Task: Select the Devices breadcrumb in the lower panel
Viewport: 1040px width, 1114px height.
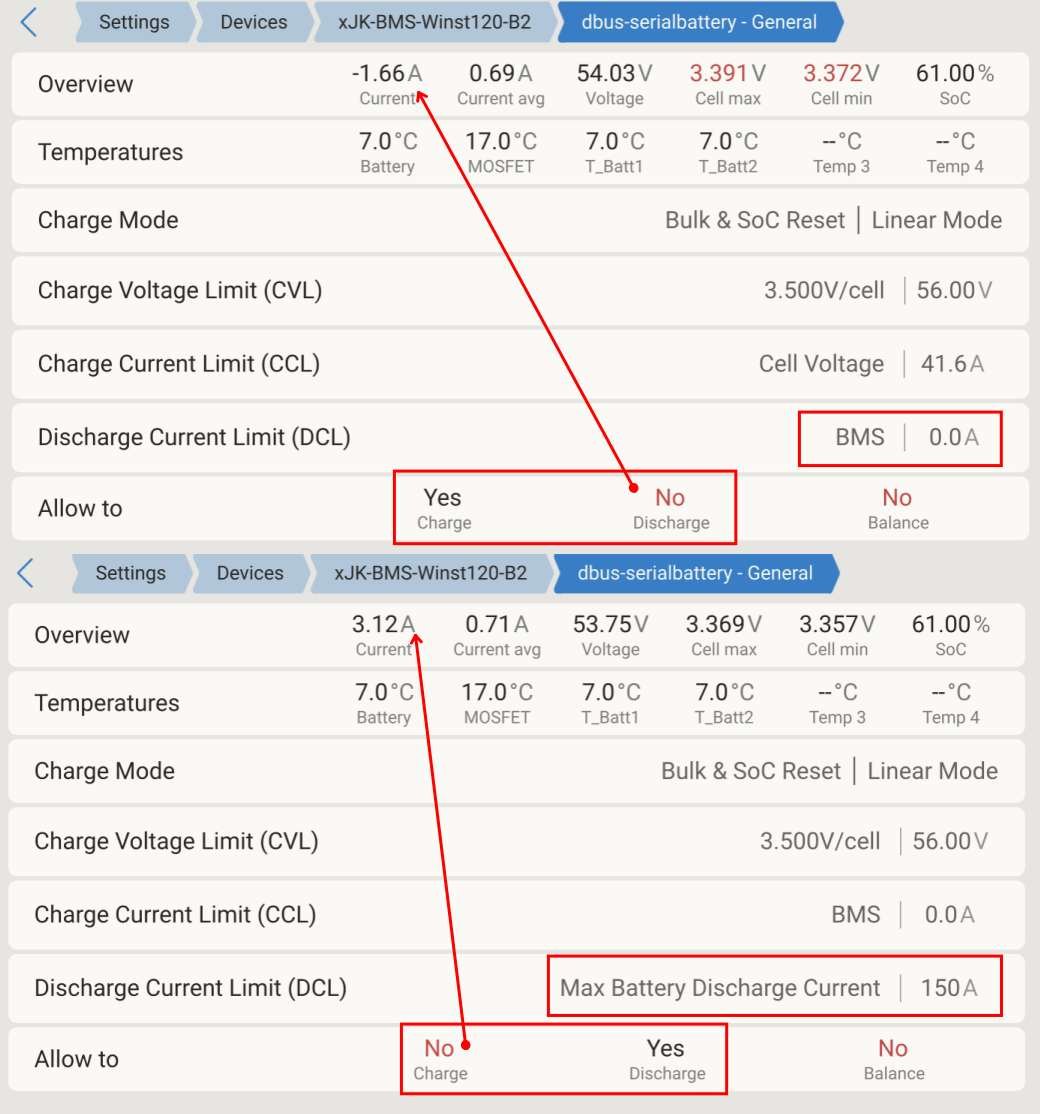Action: tap(250, 573)
